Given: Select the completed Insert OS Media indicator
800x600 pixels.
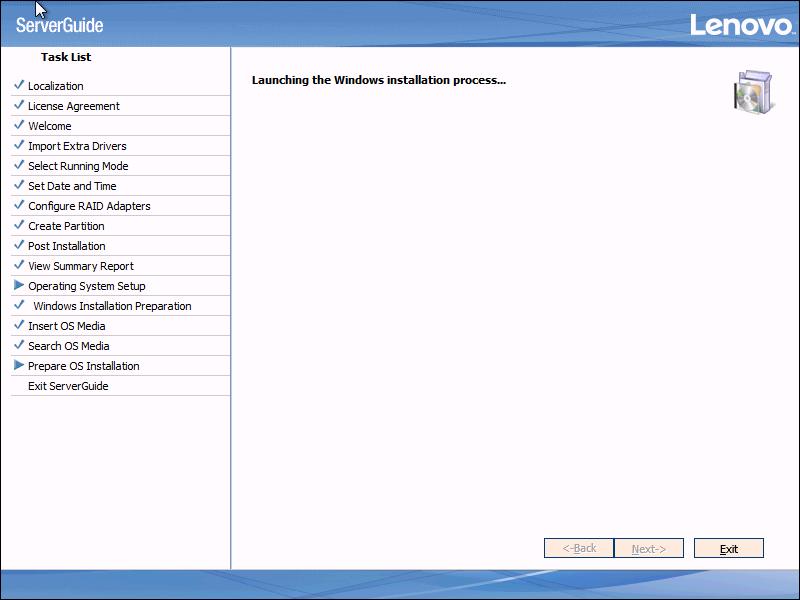Looking at the screenshot, I should tap(18, 326).
